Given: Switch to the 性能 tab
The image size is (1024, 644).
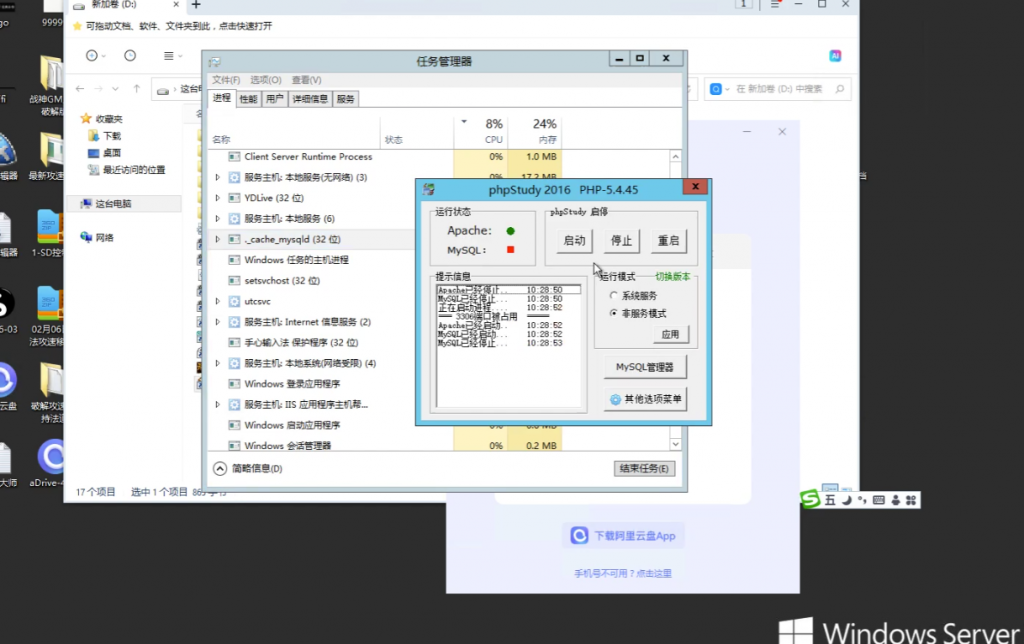Looking at the screenshot, I should pyautogui.click(x=248, y=99).
